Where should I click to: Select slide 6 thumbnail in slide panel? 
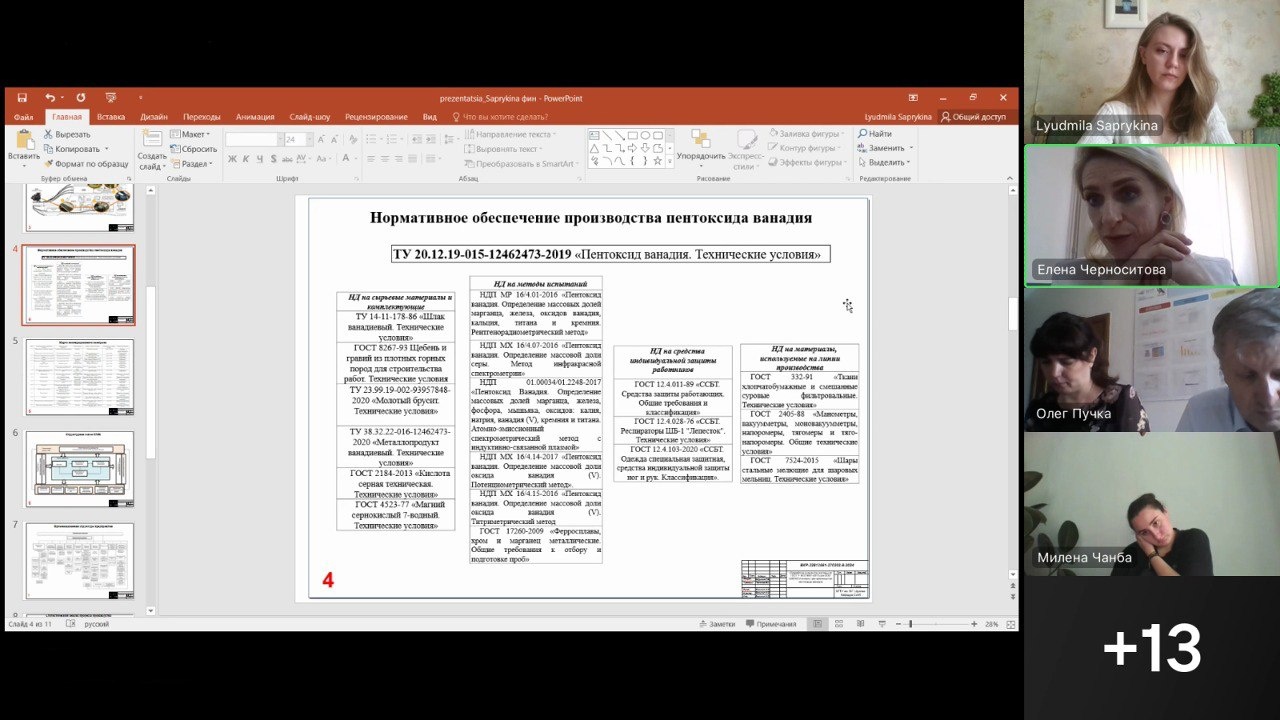coord(79,469)
